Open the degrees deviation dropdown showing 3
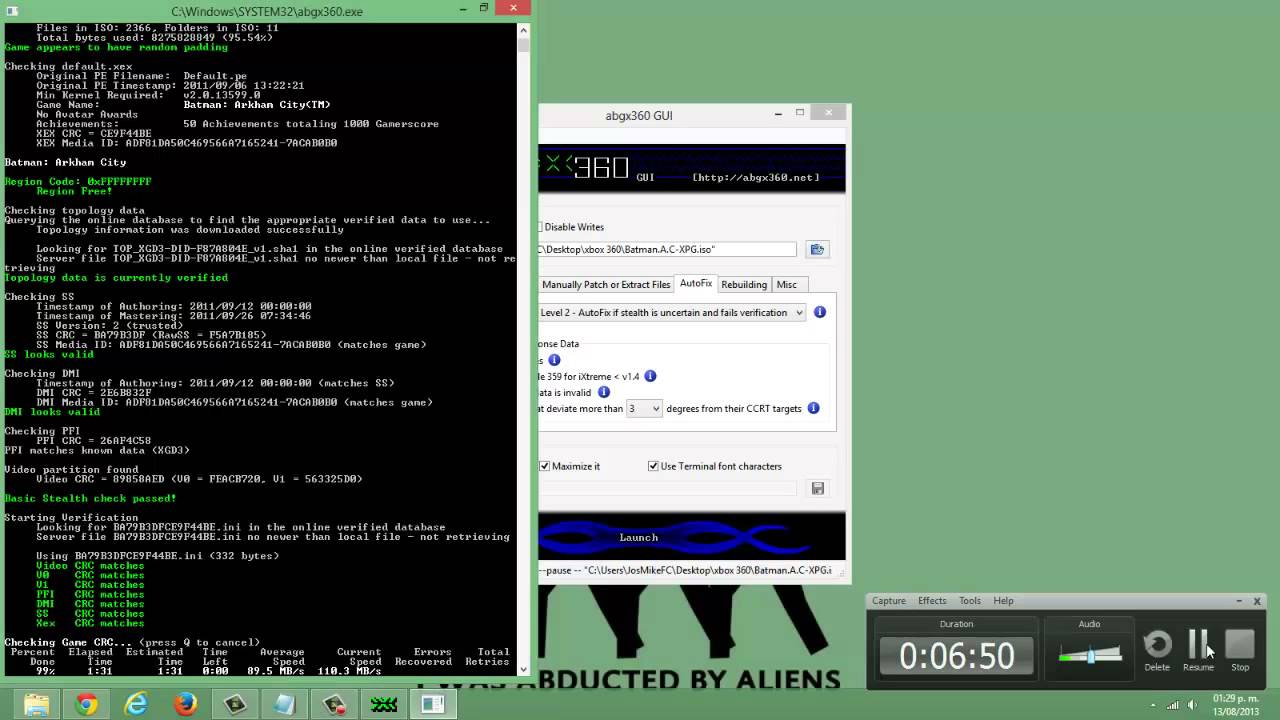The width and height of the screenshot is (1280, 720). (644, 408)
